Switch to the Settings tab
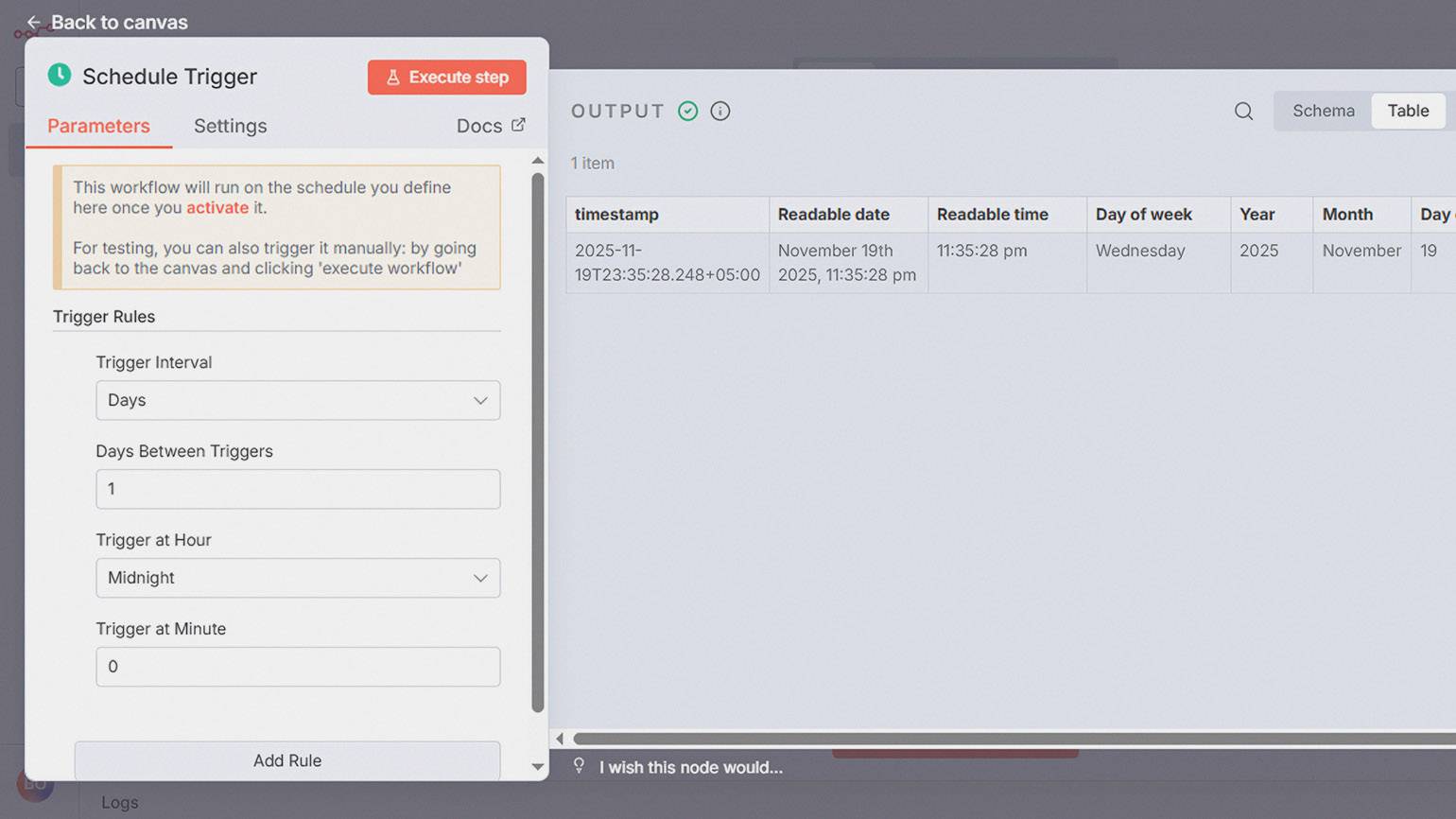Screen dimensions: 1456x819 click(x=230, y=126)
